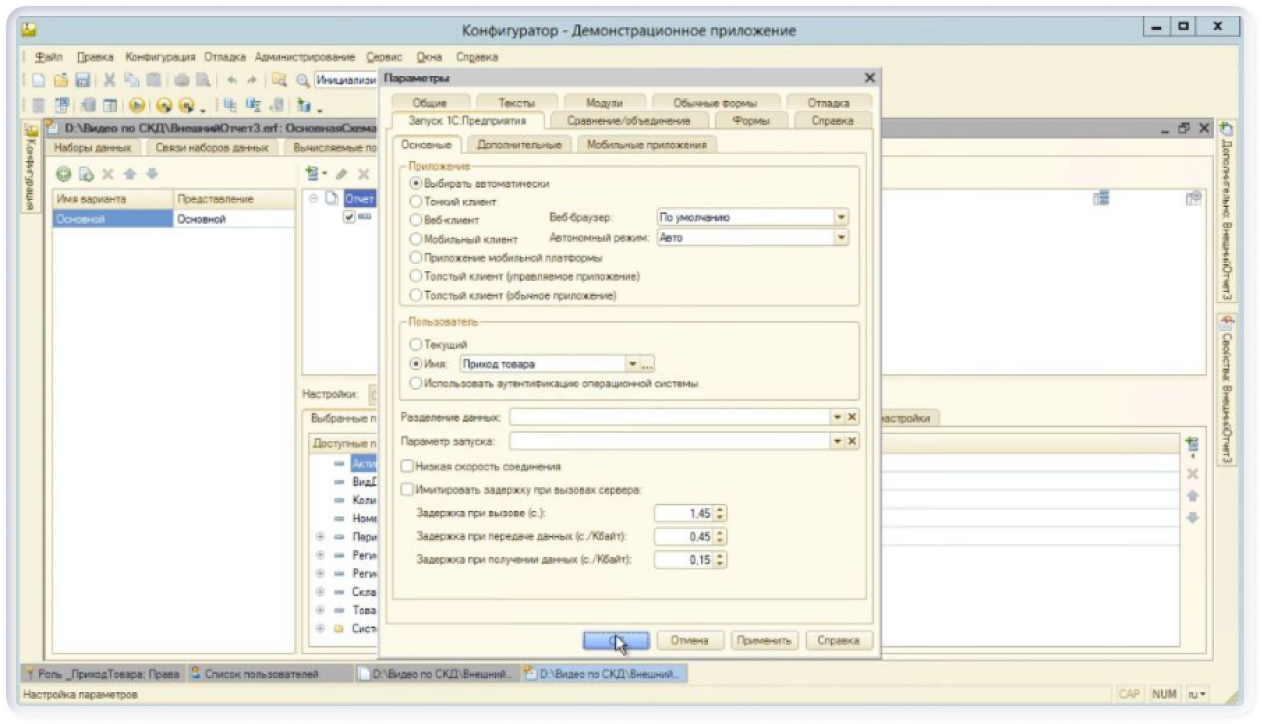Click green add variant icon
Viewport: 1262px width, 724px height.
[62, 174]
